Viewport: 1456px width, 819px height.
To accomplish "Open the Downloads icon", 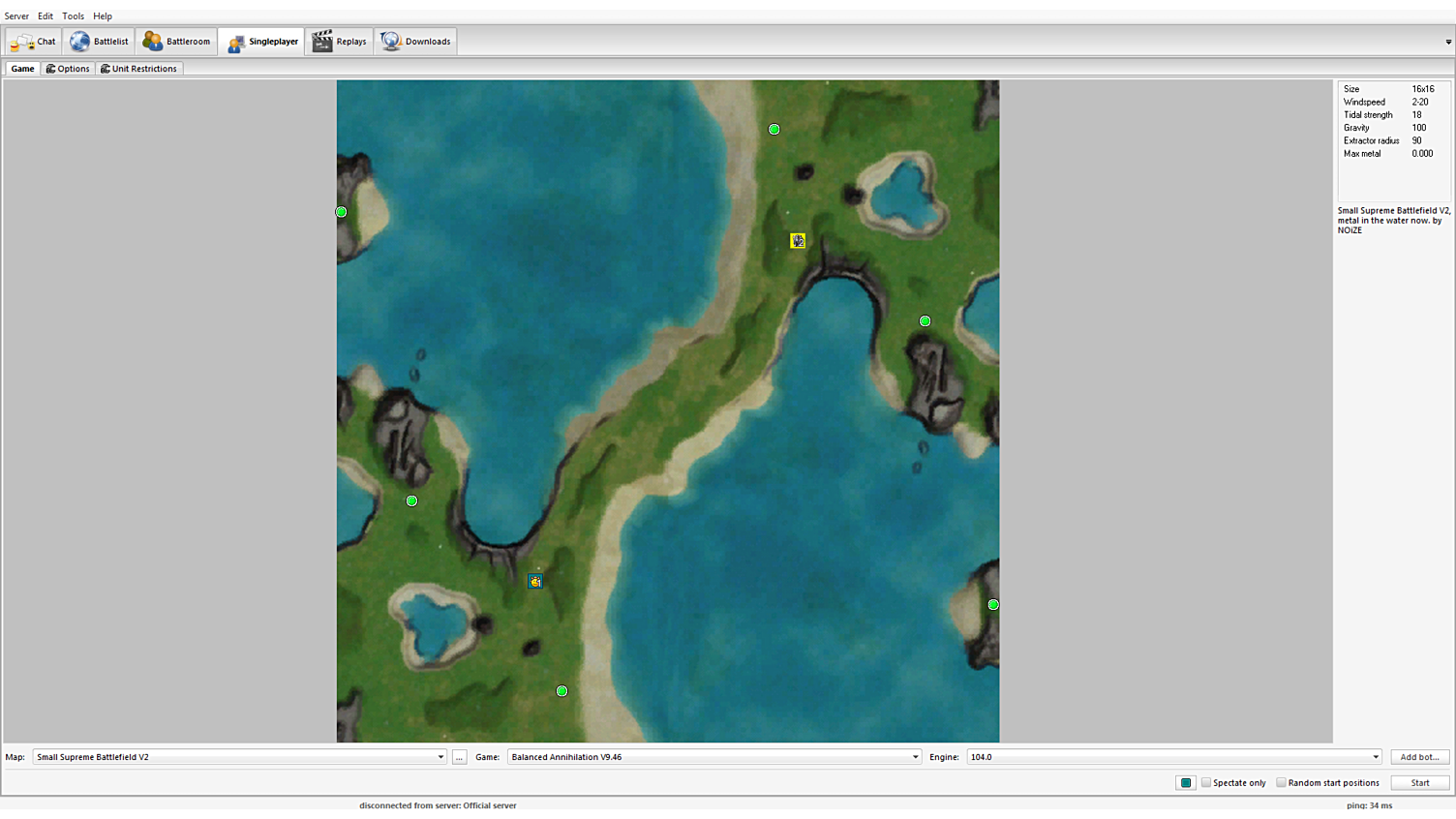I will 391,42.
